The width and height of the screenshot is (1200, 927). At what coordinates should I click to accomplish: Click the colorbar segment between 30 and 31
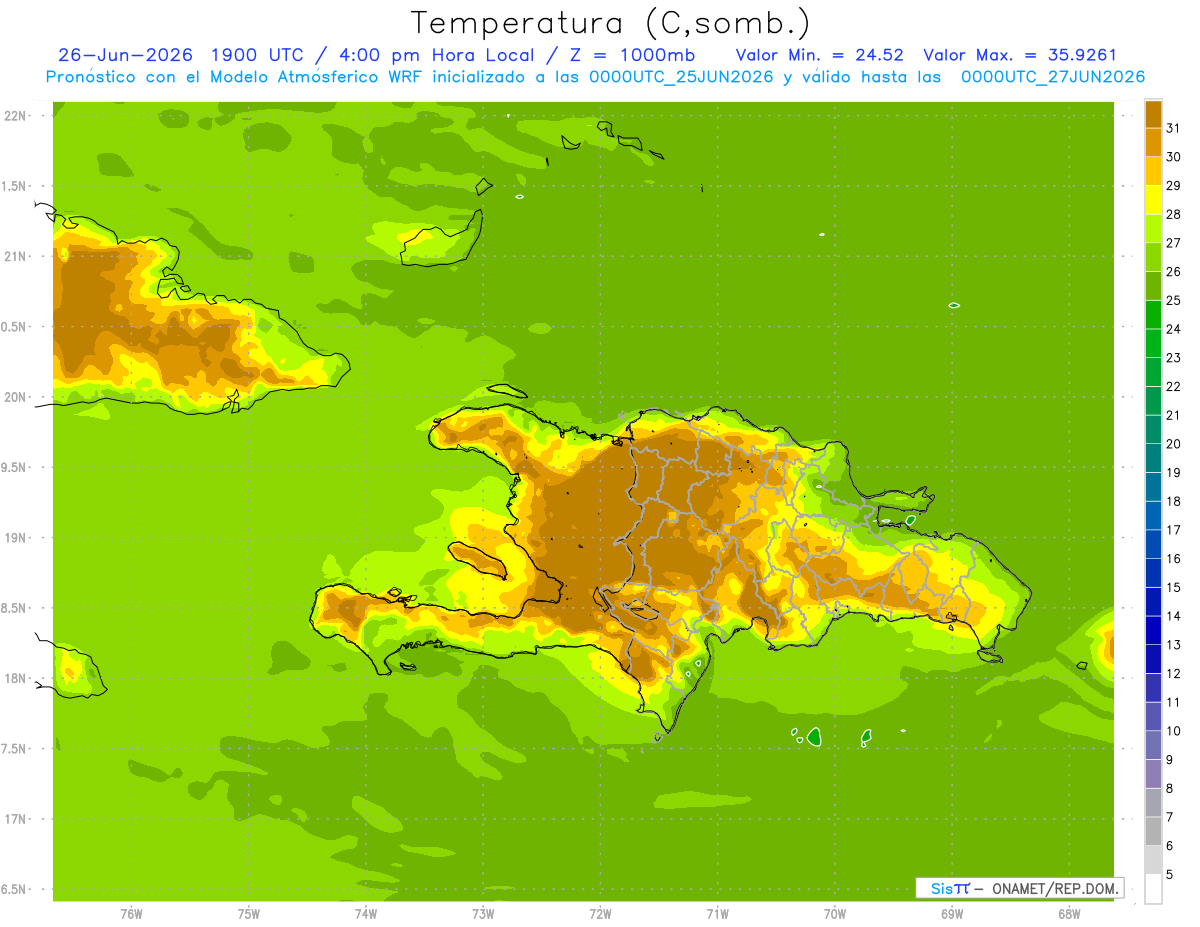tap(1153, 142)
